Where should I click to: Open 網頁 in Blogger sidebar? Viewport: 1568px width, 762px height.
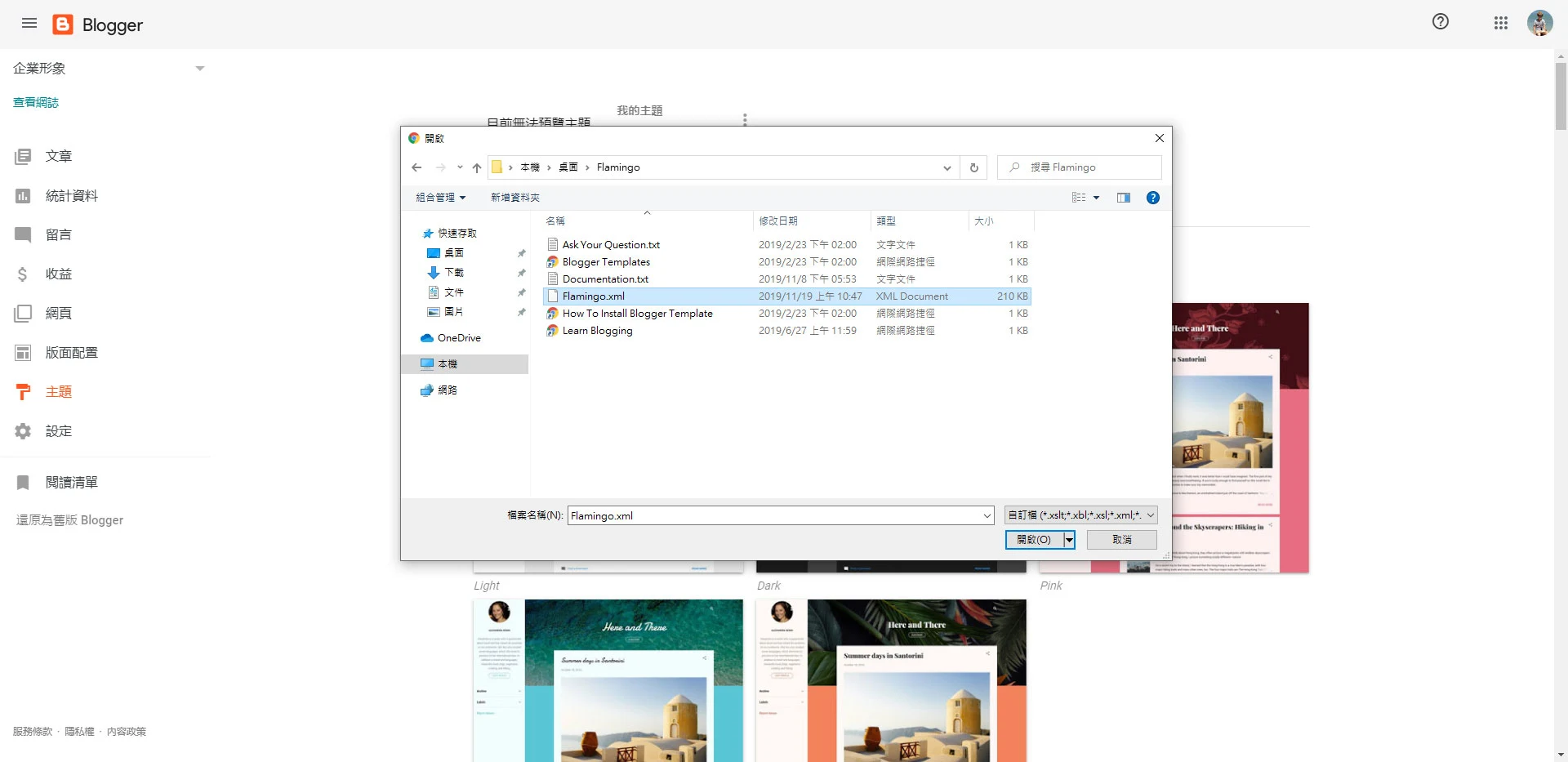coord(59,314)
